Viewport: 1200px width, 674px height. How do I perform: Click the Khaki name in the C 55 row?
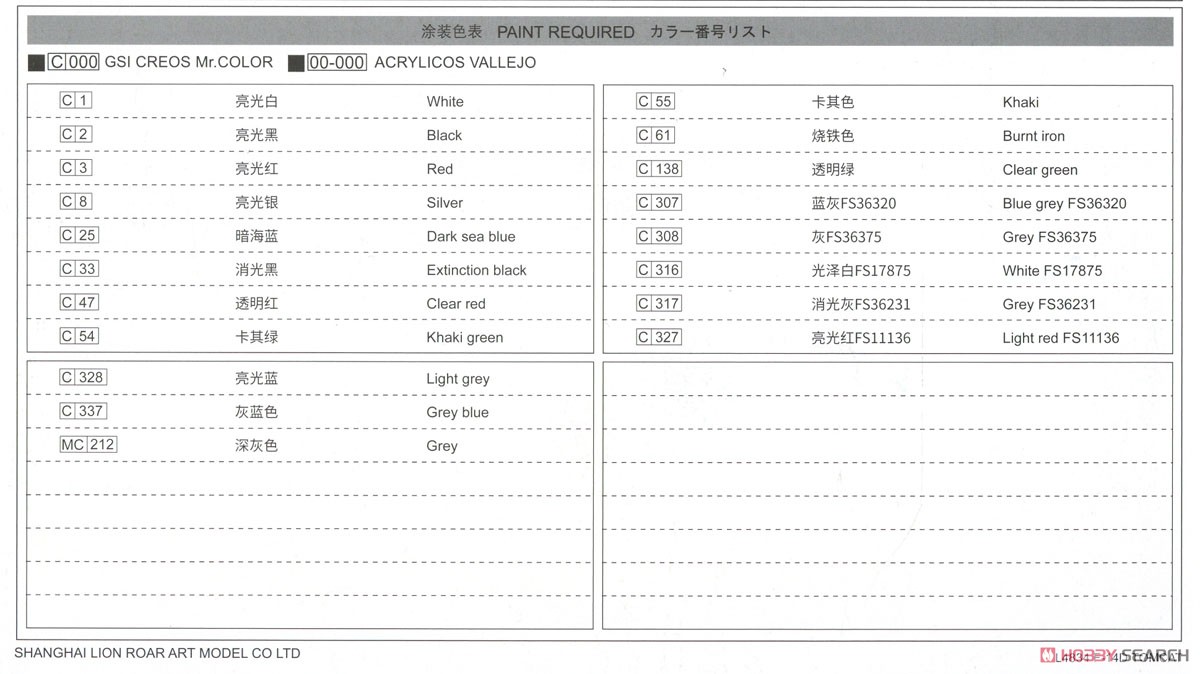1021,102
